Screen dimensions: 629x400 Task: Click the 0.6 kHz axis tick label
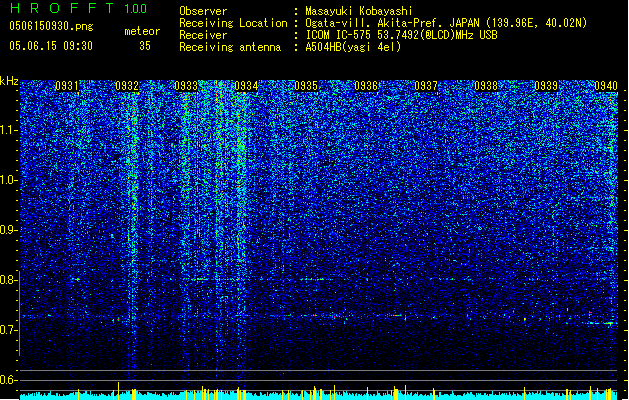9,380
